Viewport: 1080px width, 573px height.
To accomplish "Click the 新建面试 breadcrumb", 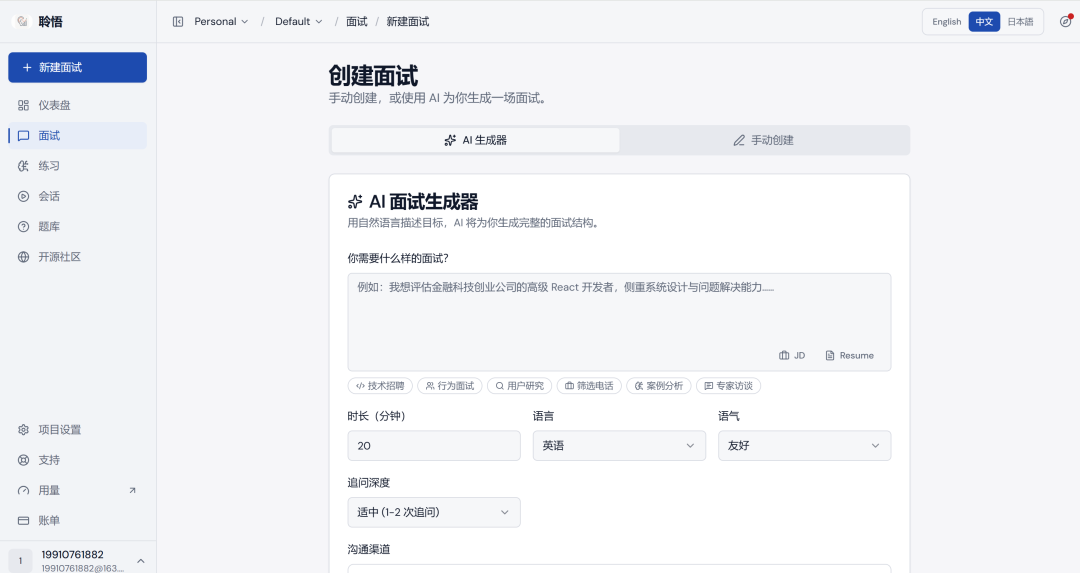I will click(x=408, y=21).
